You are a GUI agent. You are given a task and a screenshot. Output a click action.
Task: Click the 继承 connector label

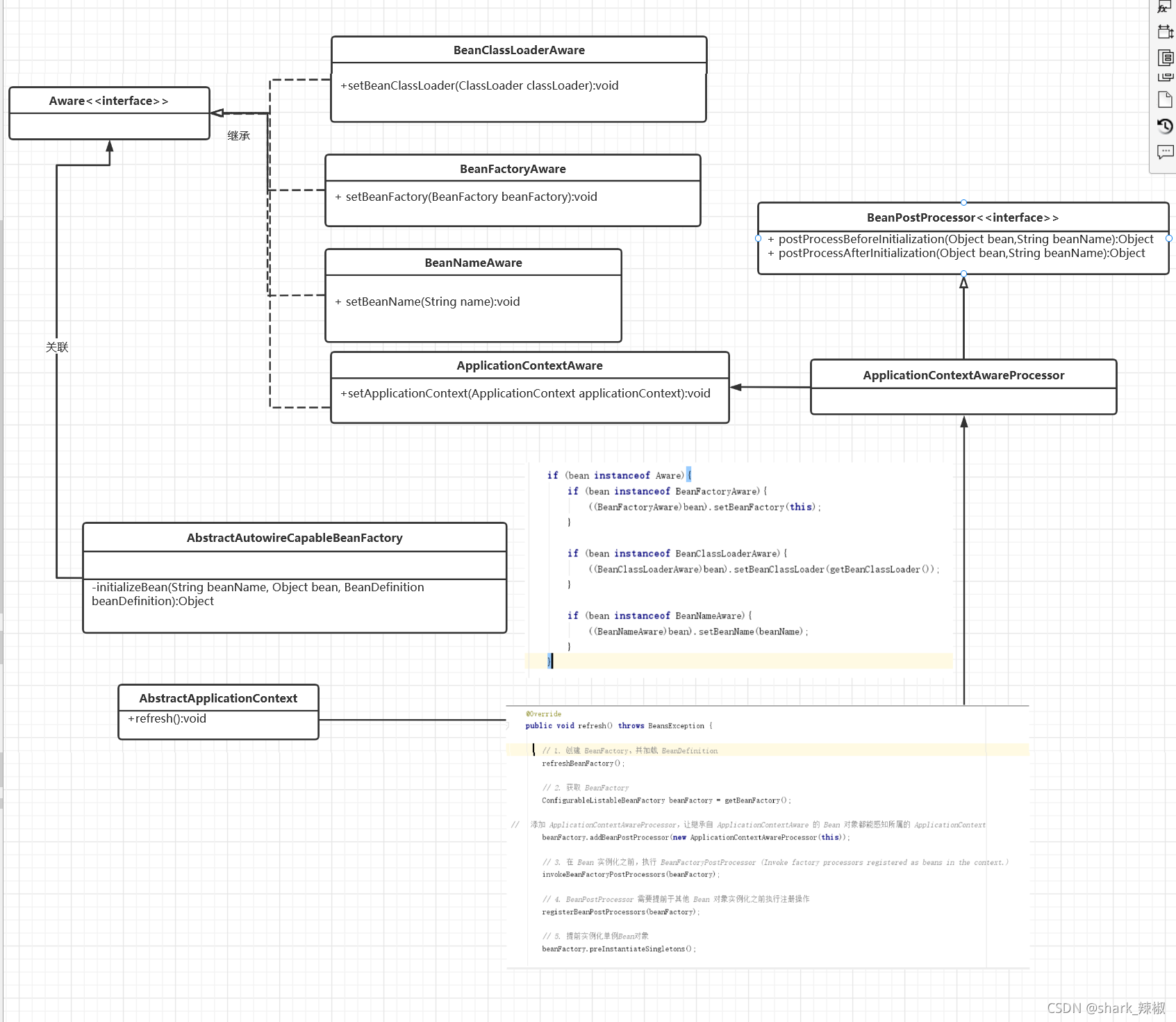click(238, 135)
